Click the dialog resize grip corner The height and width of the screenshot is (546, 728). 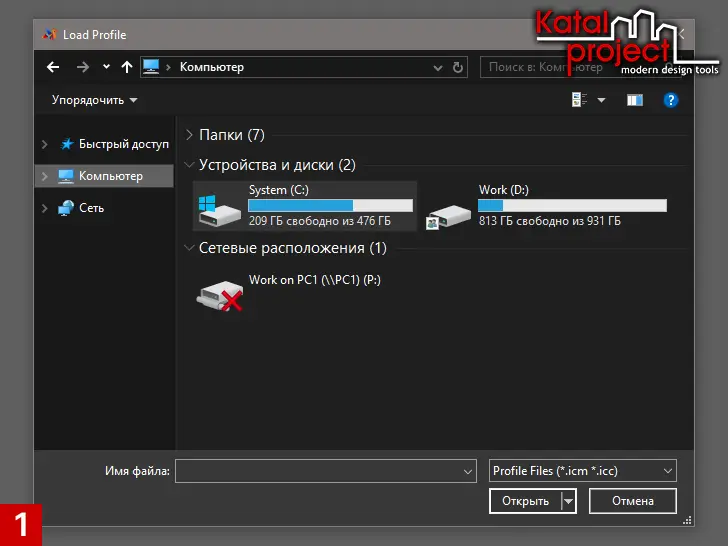pos(687,520)
